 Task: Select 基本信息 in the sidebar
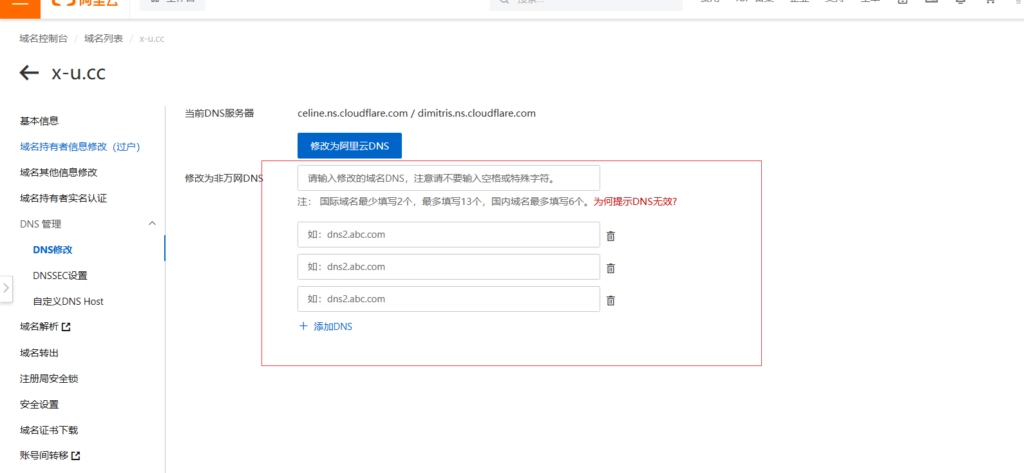pyautogui.click(x=40, y=121)
